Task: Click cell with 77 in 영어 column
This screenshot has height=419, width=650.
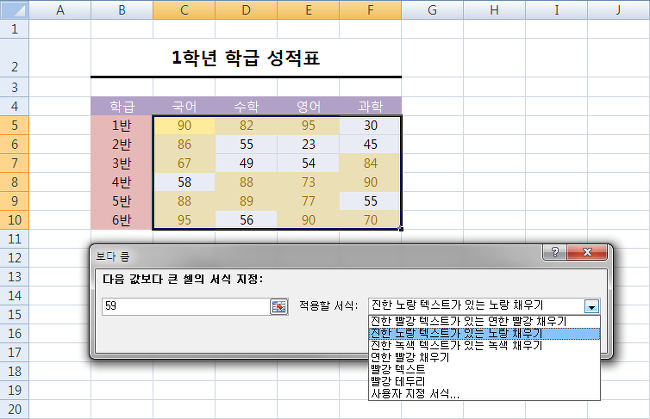Action: (x=308, y=201)
